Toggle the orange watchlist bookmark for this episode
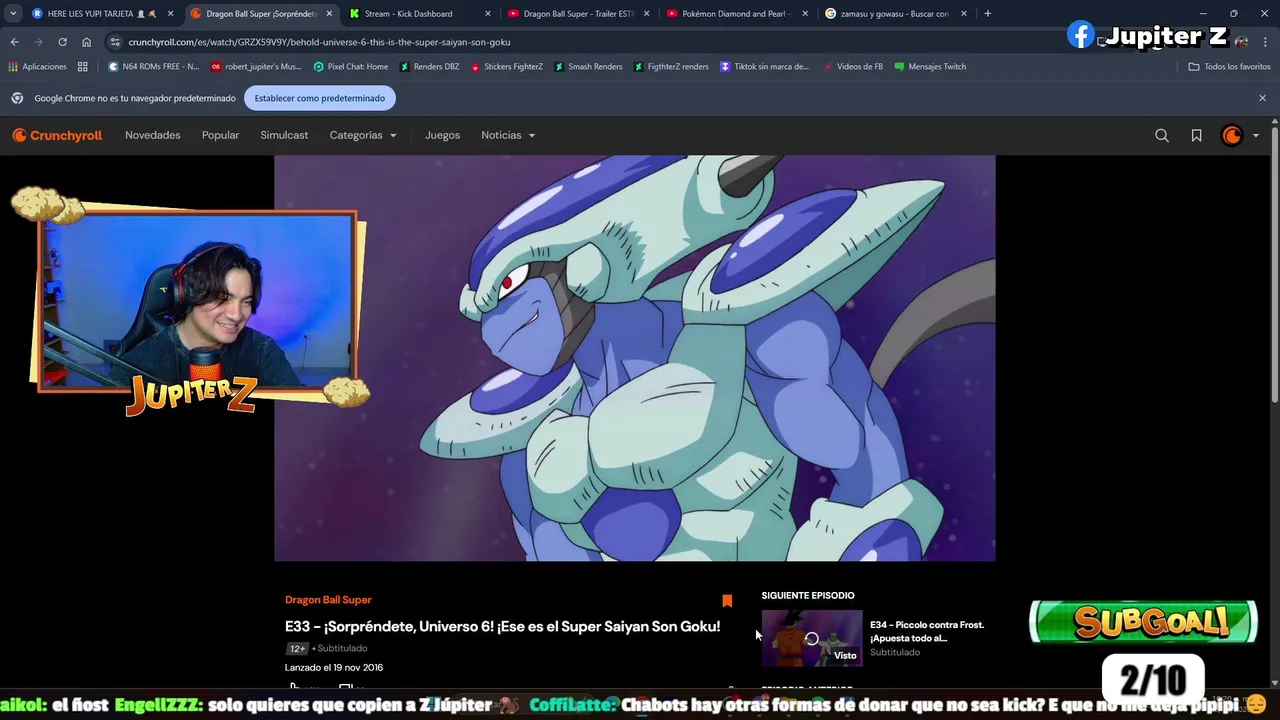The width and height of the screenshot is (1280, 720). tap(727, 601)
